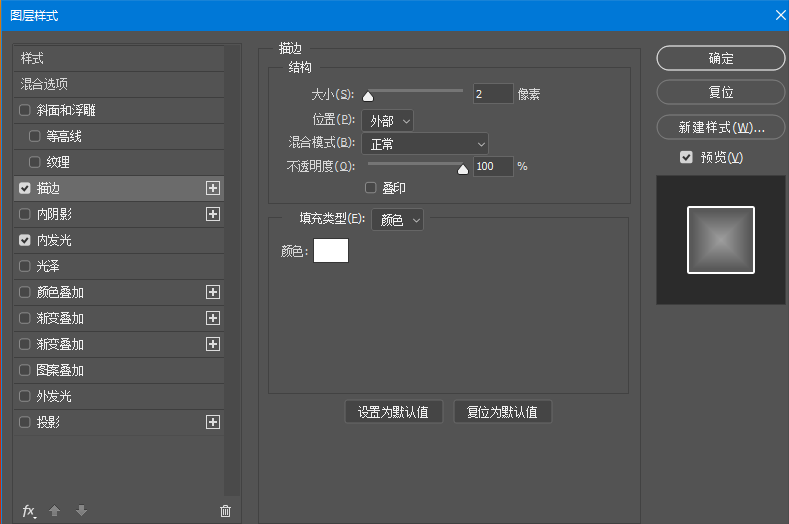Click the 大小 size slider handle
Viewport: 789px width, 524px height.
368,96
